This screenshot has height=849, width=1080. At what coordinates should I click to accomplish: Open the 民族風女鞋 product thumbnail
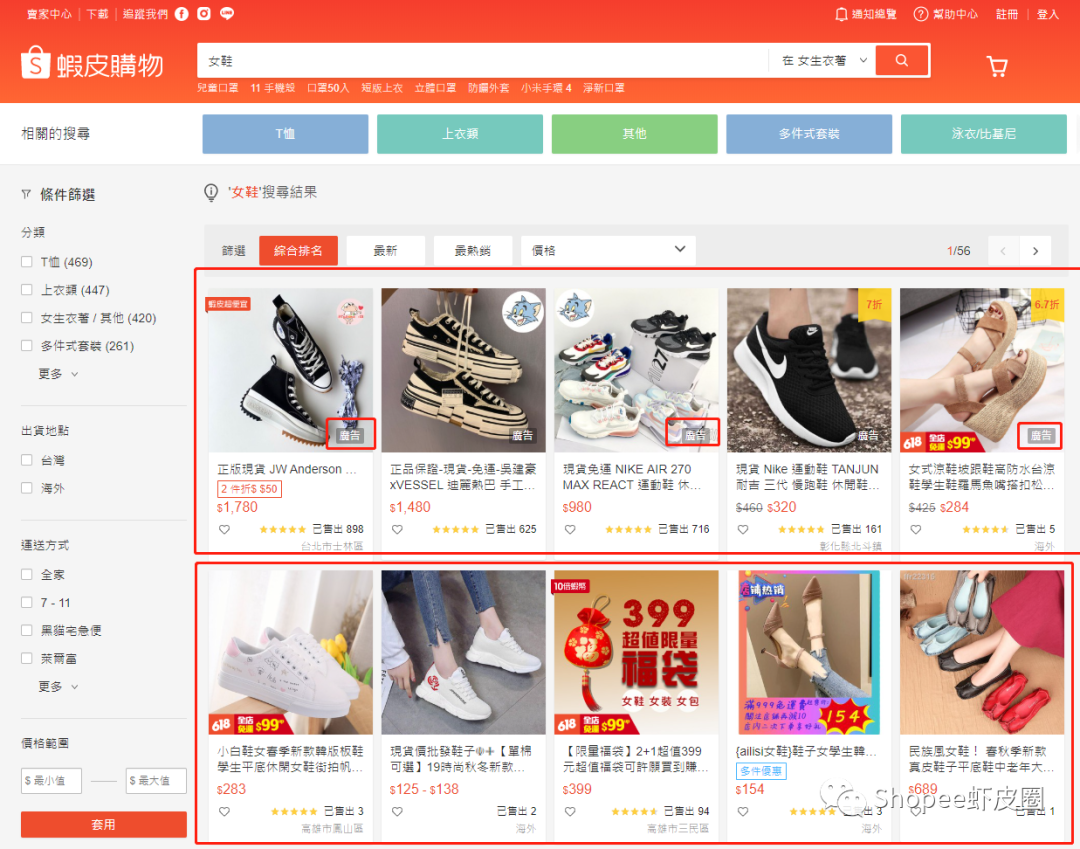tap(982, 652)
